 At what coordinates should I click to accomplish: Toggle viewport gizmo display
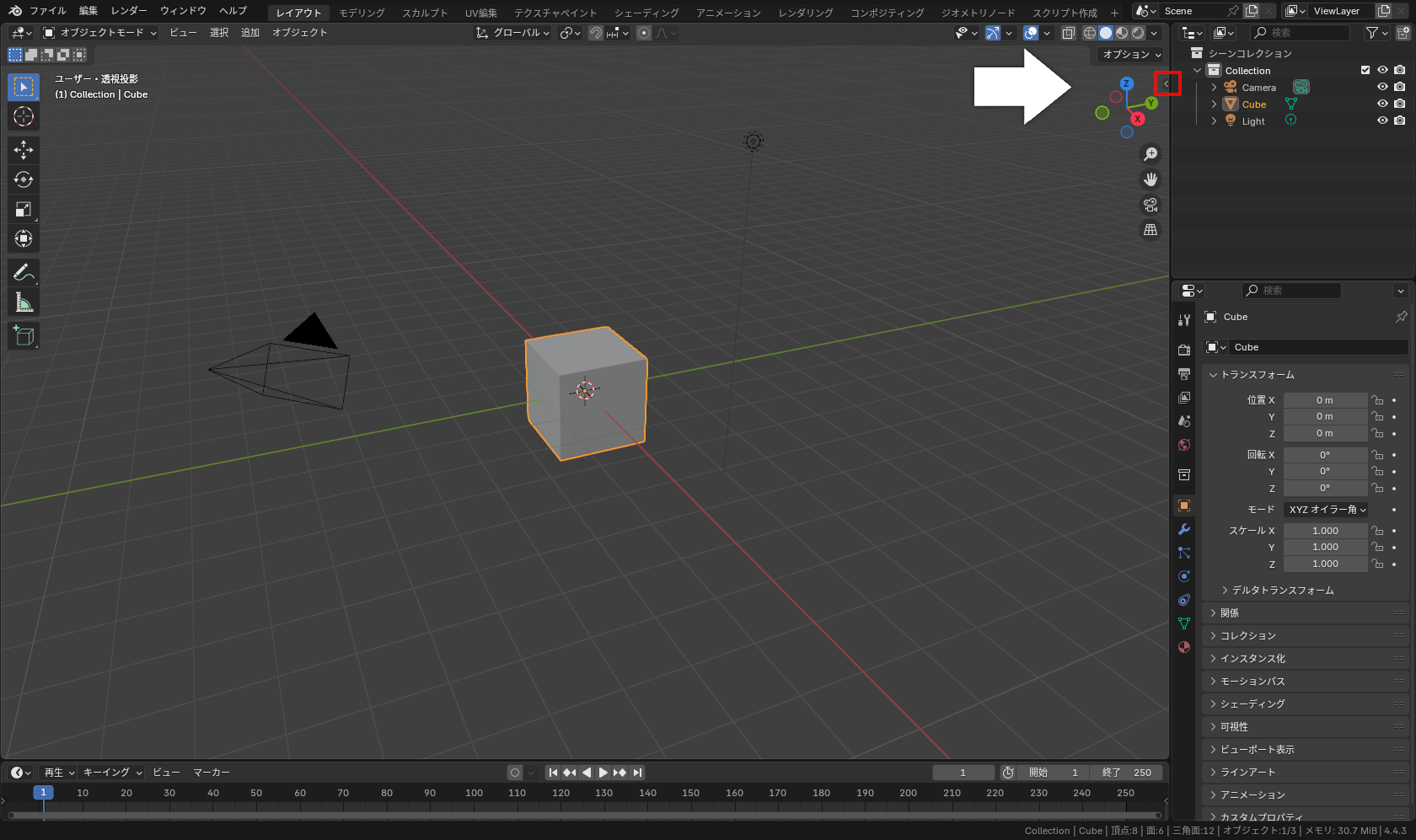993,33
